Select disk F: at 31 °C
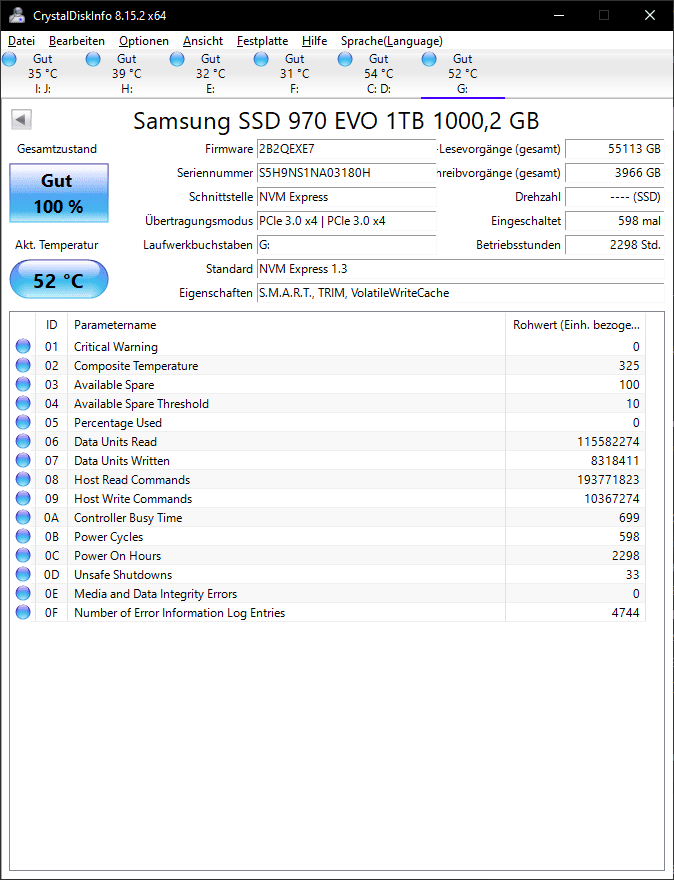This screenshot has height=880, width=674. tap(295, 74)
